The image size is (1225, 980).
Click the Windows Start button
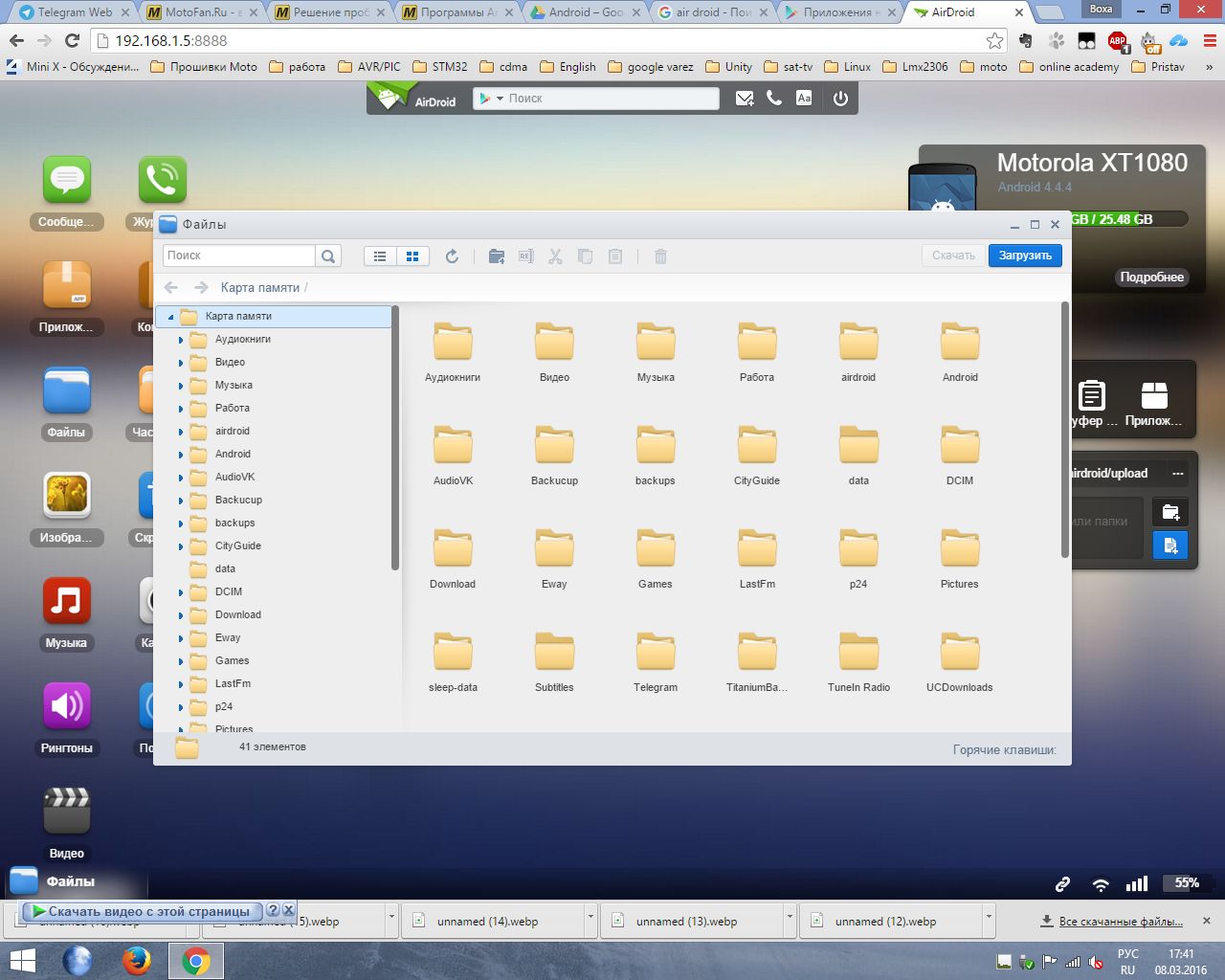tap(22, 961)
